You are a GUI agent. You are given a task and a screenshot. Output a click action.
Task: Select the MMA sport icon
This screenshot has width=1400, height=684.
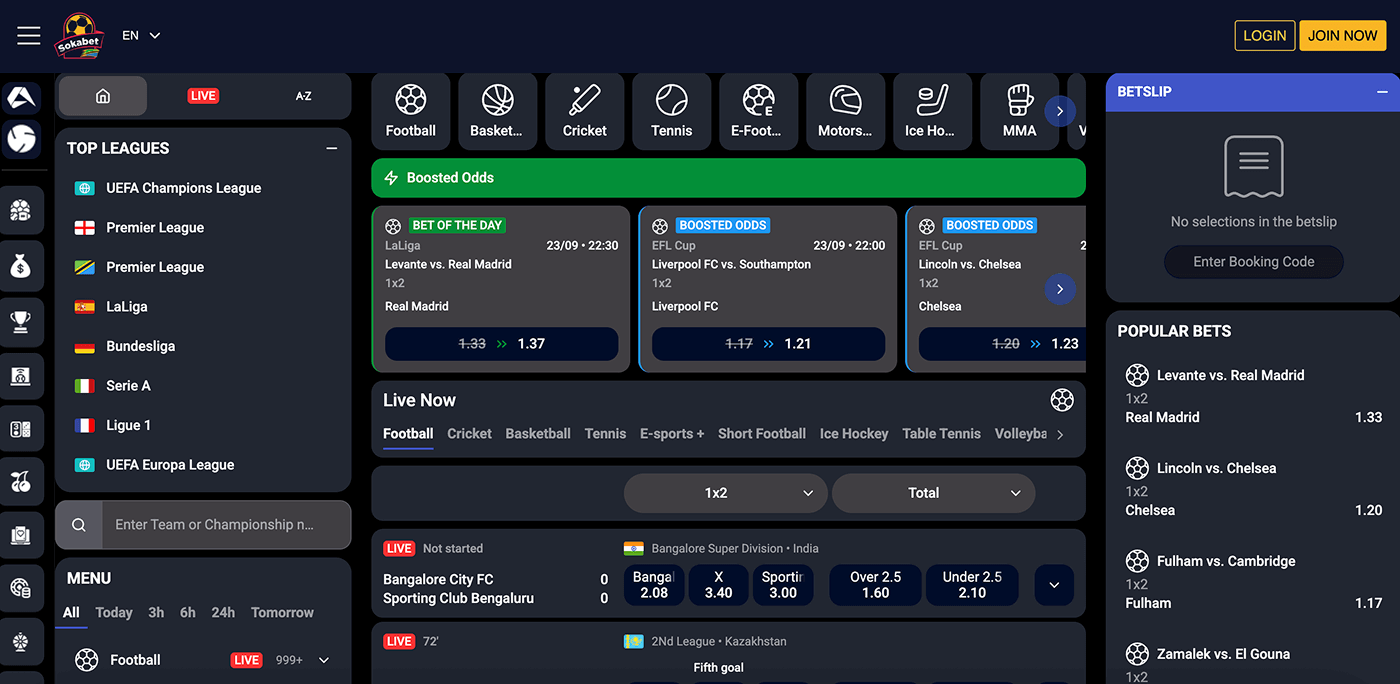coord(1019,110)
